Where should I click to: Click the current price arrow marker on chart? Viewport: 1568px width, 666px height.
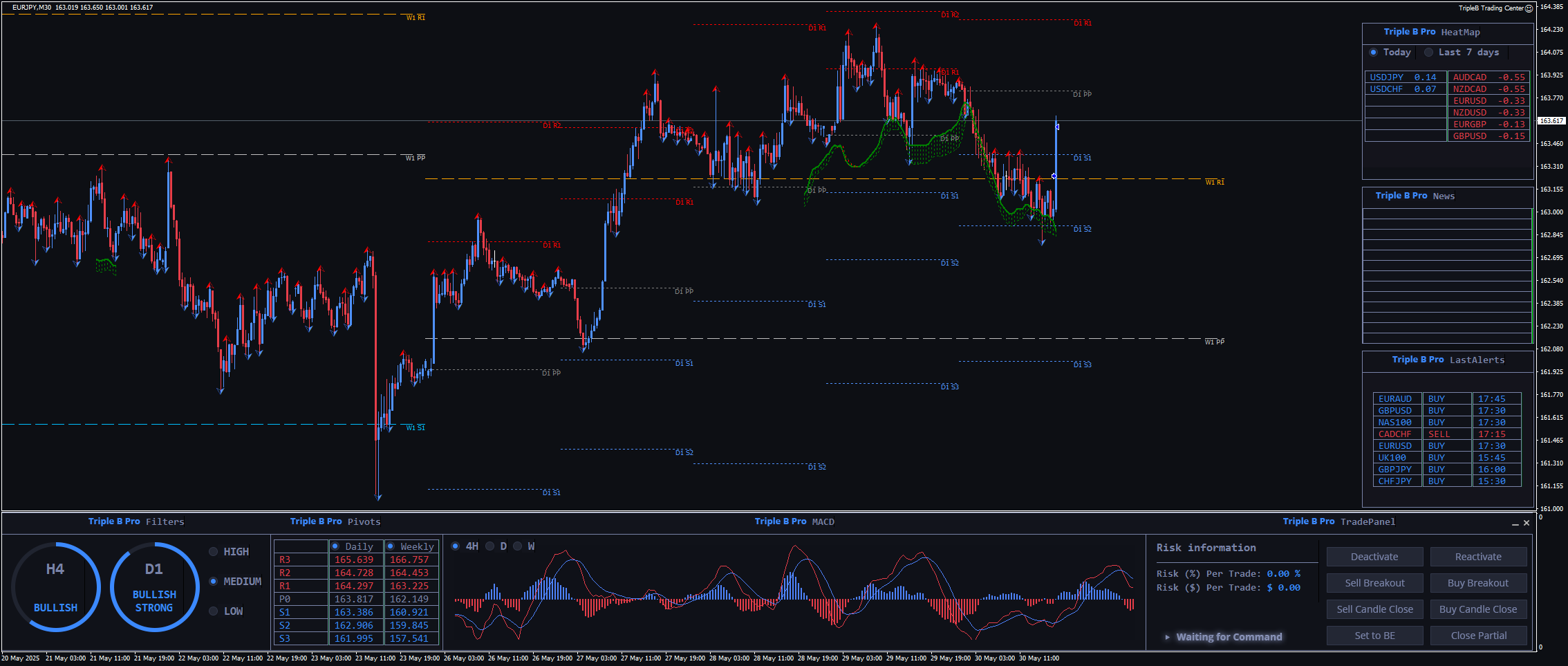coord(1056,127)
